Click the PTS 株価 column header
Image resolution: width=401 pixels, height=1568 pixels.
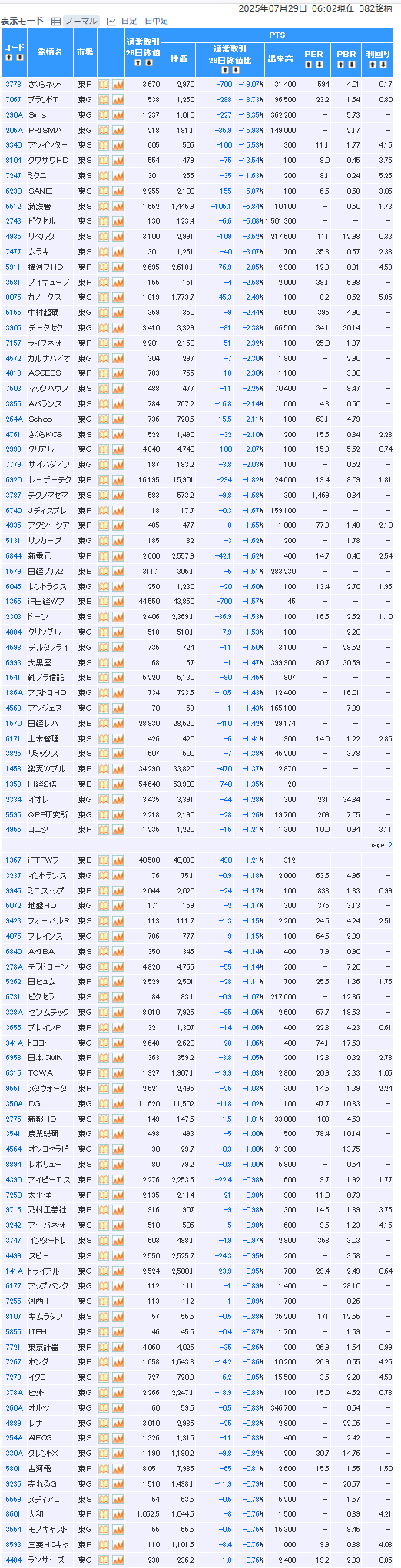tap(178, 58)
